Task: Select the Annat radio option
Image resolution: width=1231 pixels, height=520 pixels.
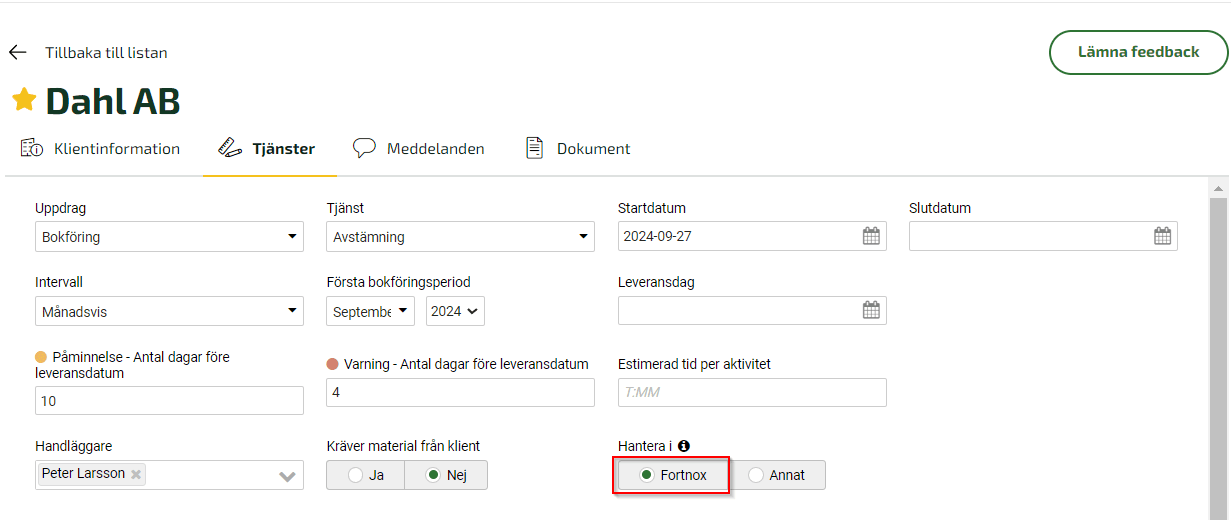Action: tap(777, 475)
